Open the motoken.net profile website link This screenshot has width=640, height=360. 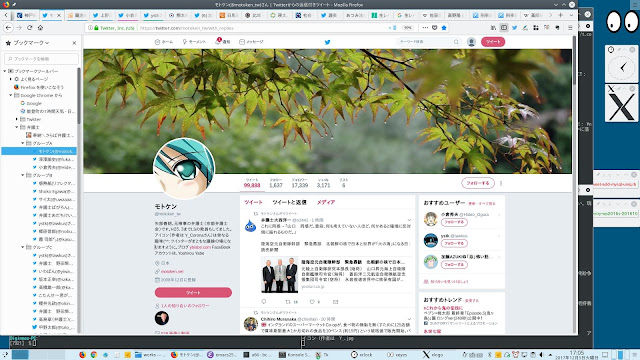[172, 271]
